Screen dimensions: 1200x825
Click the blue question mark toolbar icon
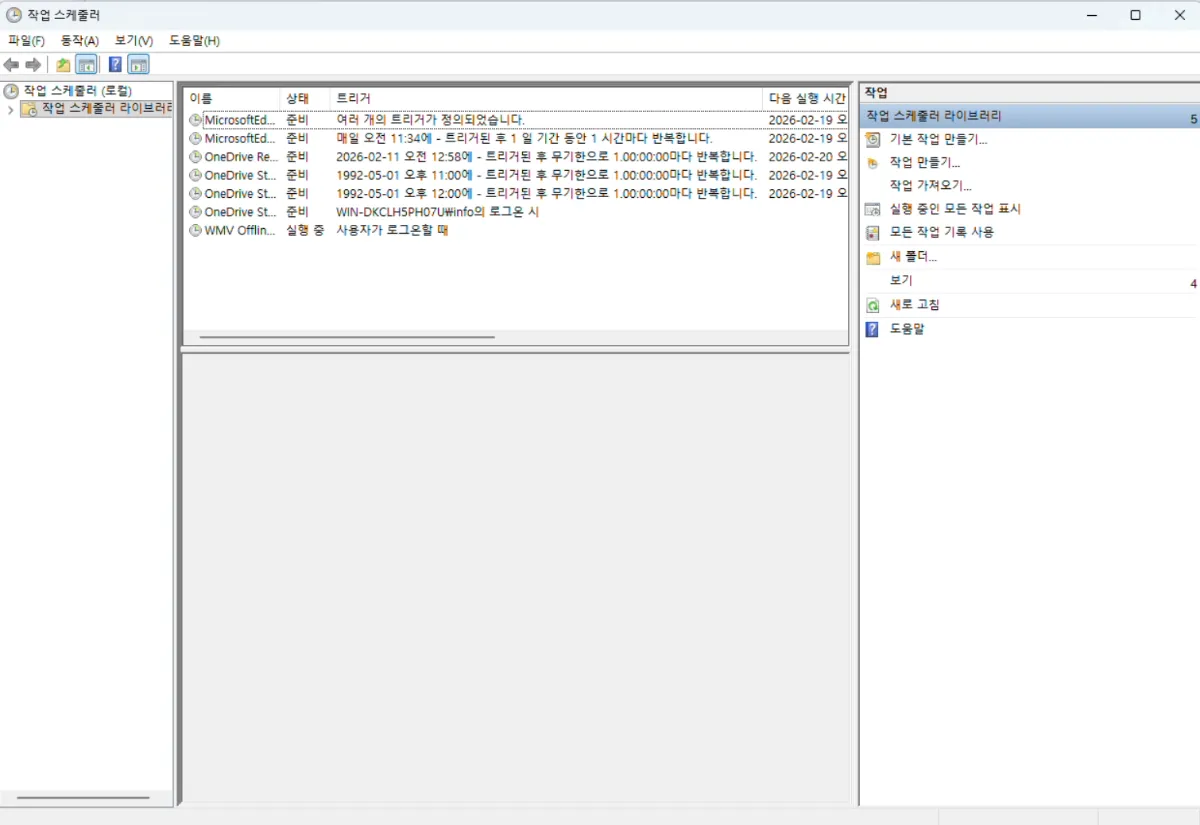pyautogui.click(x=115, y=65)
